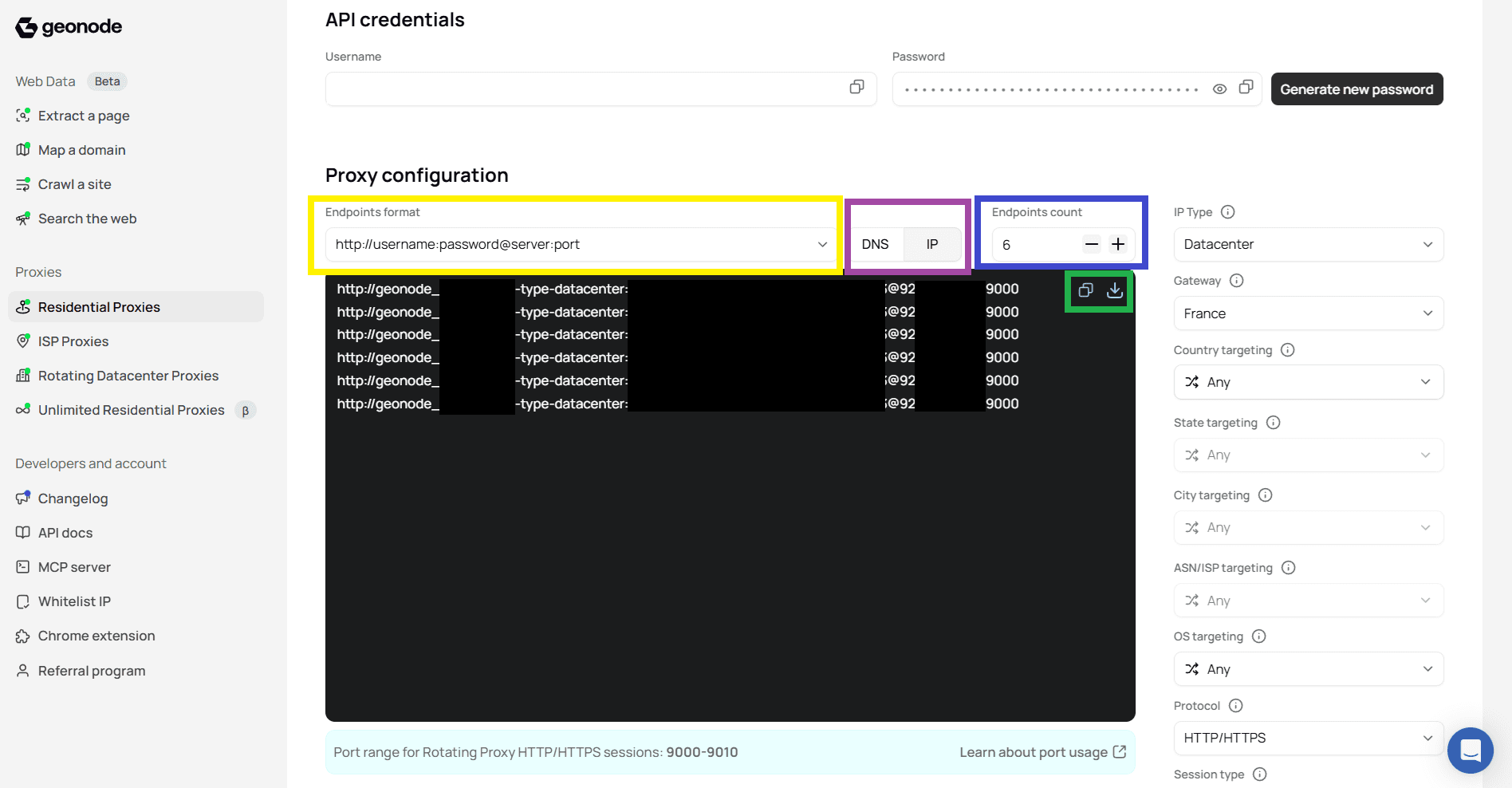Click the geonode logo
The width and height of the screenshot is (1512, 788).
pos(69,27)
